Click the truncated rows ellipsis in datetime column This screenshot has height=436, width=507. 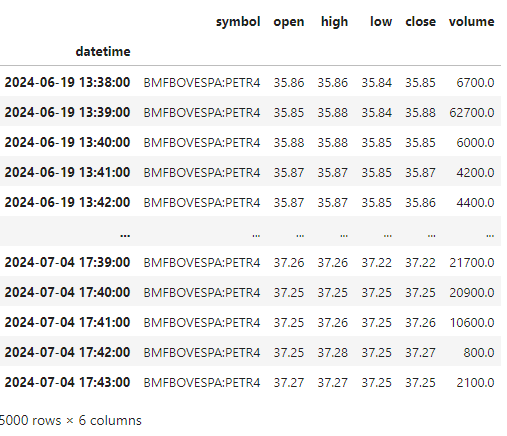click(x=125, y=235)
